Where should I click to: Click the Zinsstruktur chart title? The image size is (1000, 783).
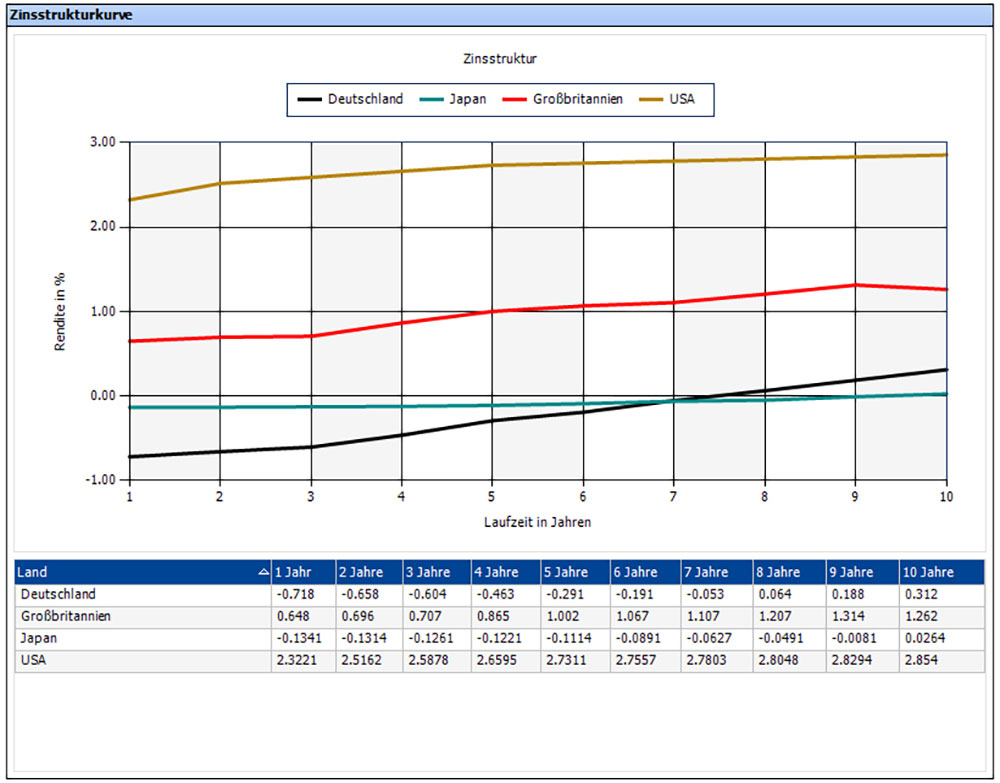pos(500,58)
